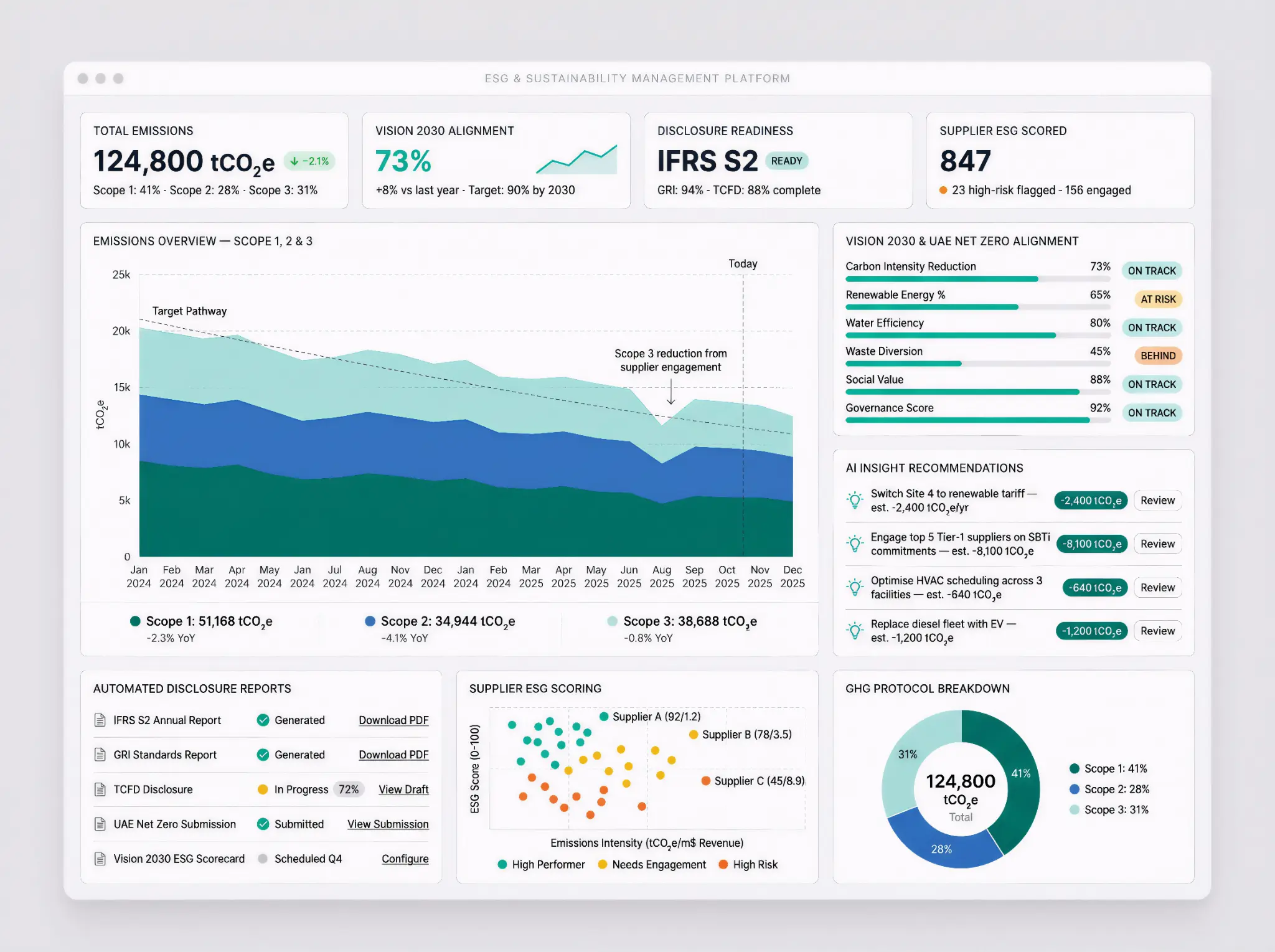Click the AT RISK badge for Renewable Energy
The width and height of the screenshot is (1275, 952).
(1157, 299)
